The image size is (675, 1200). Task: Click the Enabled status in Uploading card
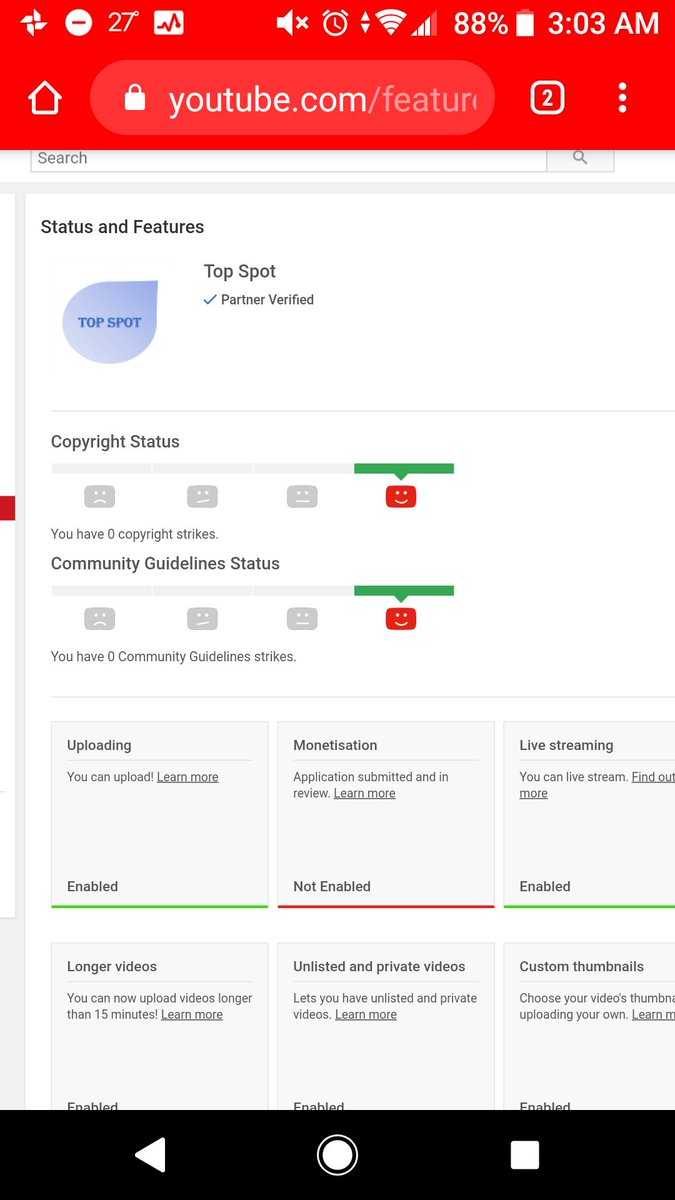(92, 887)
